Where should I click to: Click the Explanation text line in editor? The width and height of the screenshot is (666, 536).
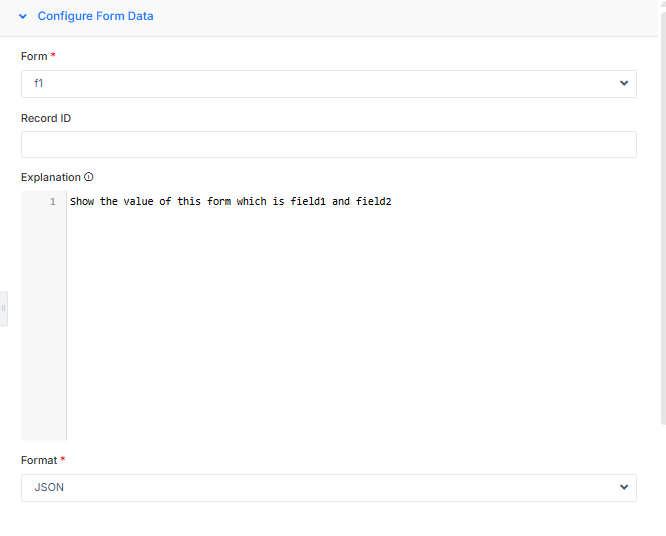click(230, 202)
